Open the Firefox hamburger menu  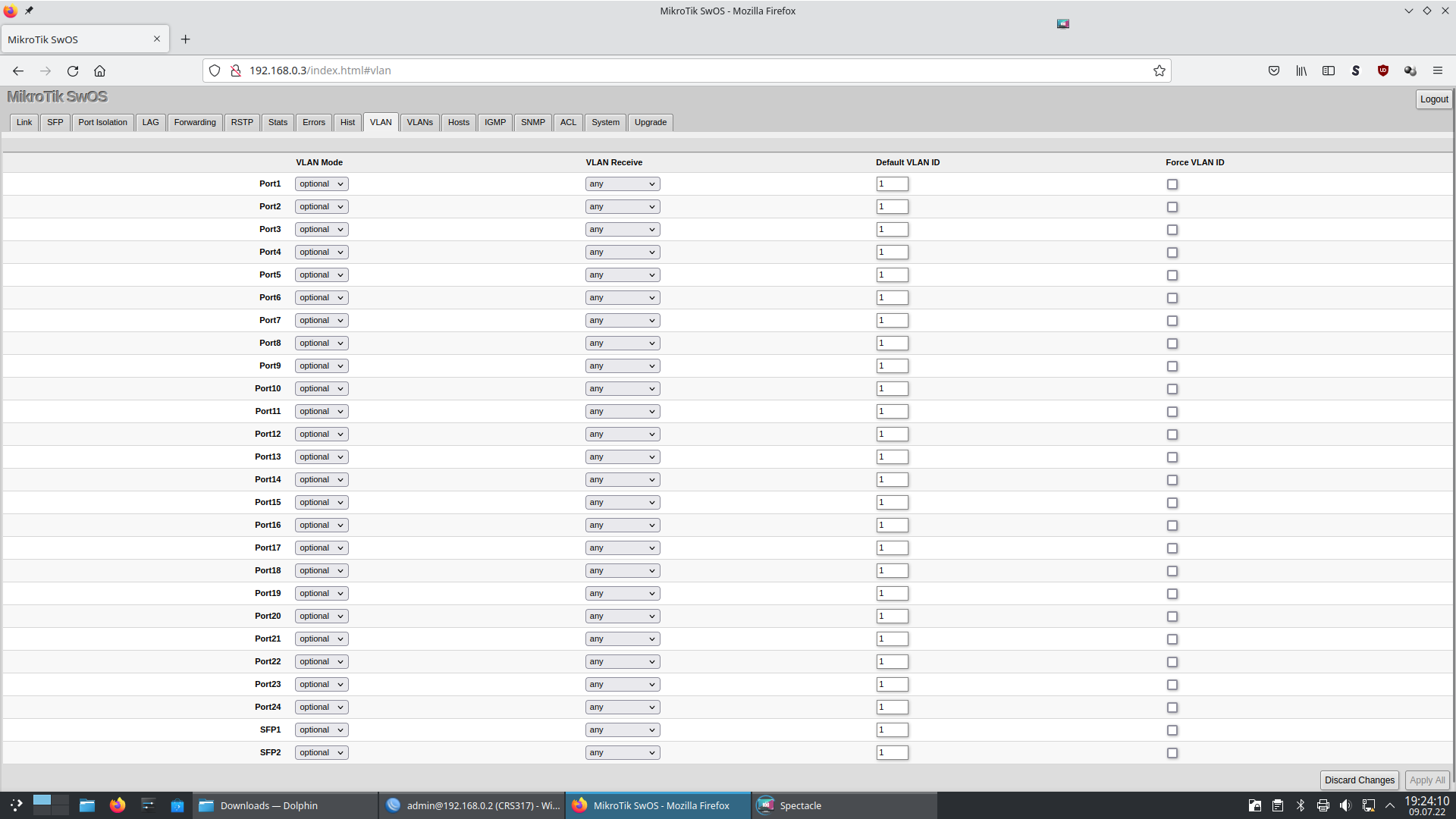click(x=1437, y=71)
